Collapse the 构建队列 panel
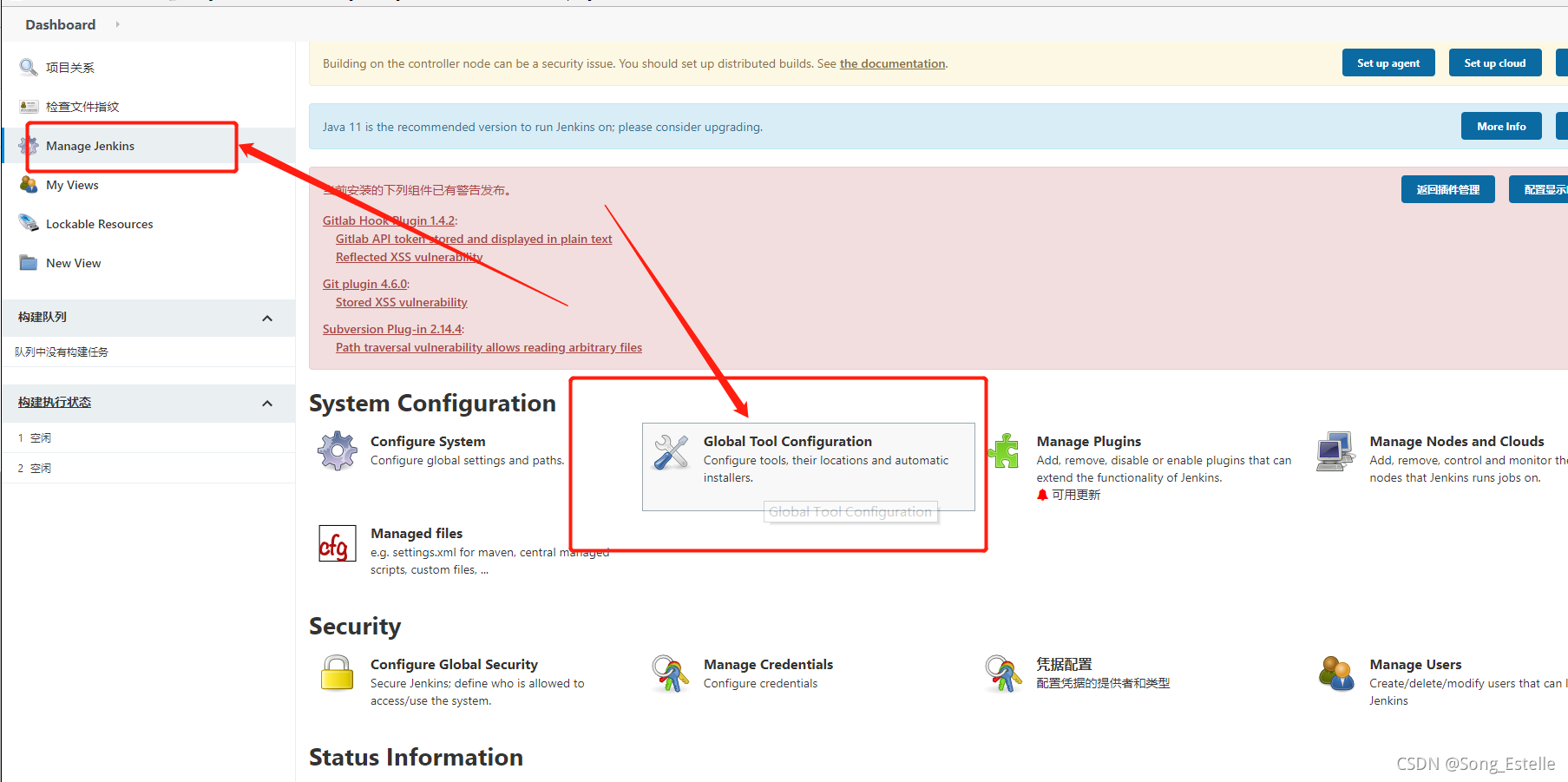Viewport: 1568px width, 782px height. click(x=267, y=319)
